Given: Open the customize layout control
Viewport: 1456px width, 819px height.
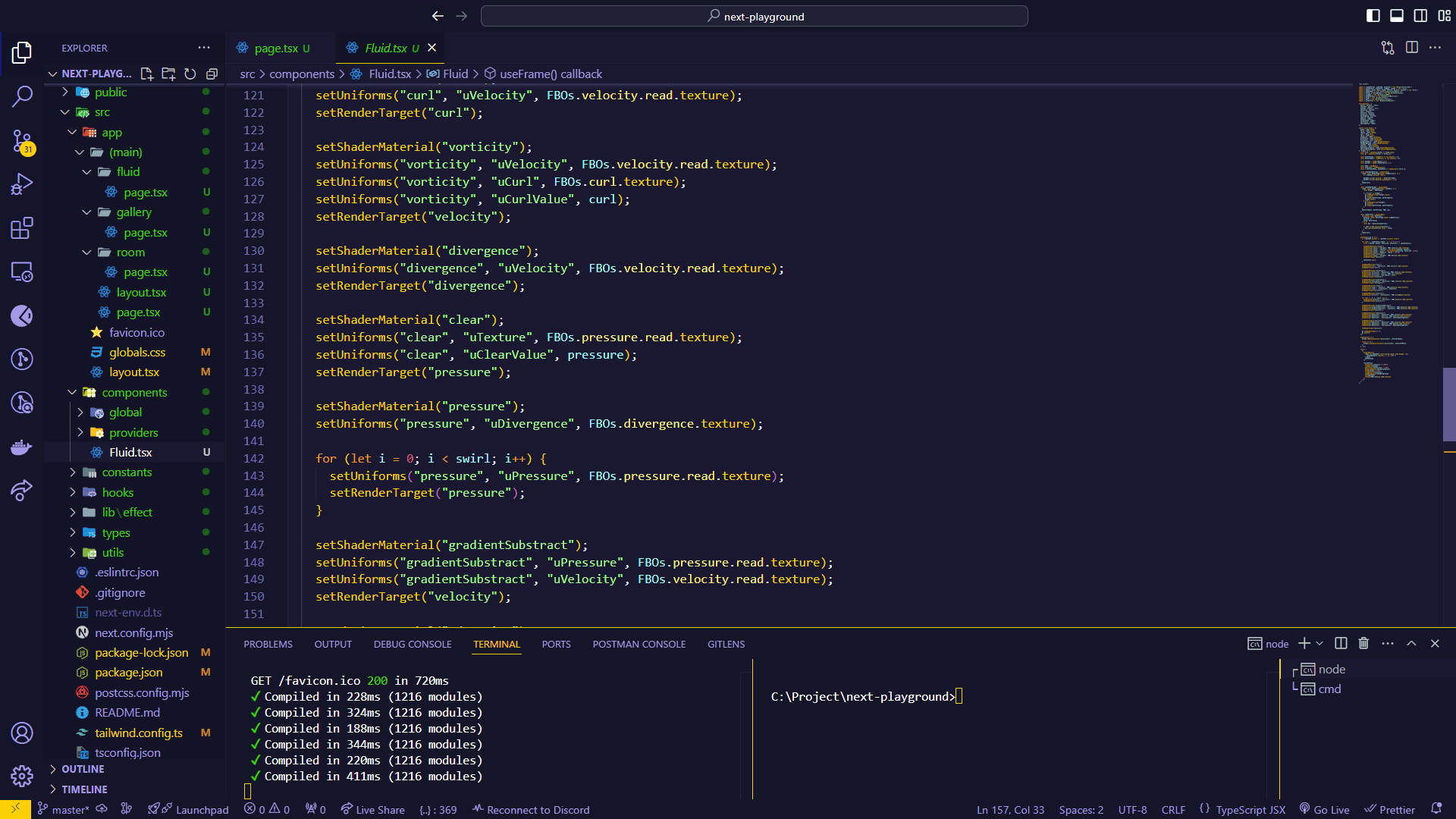Looking at the screenshot, I should [1444, 16].
